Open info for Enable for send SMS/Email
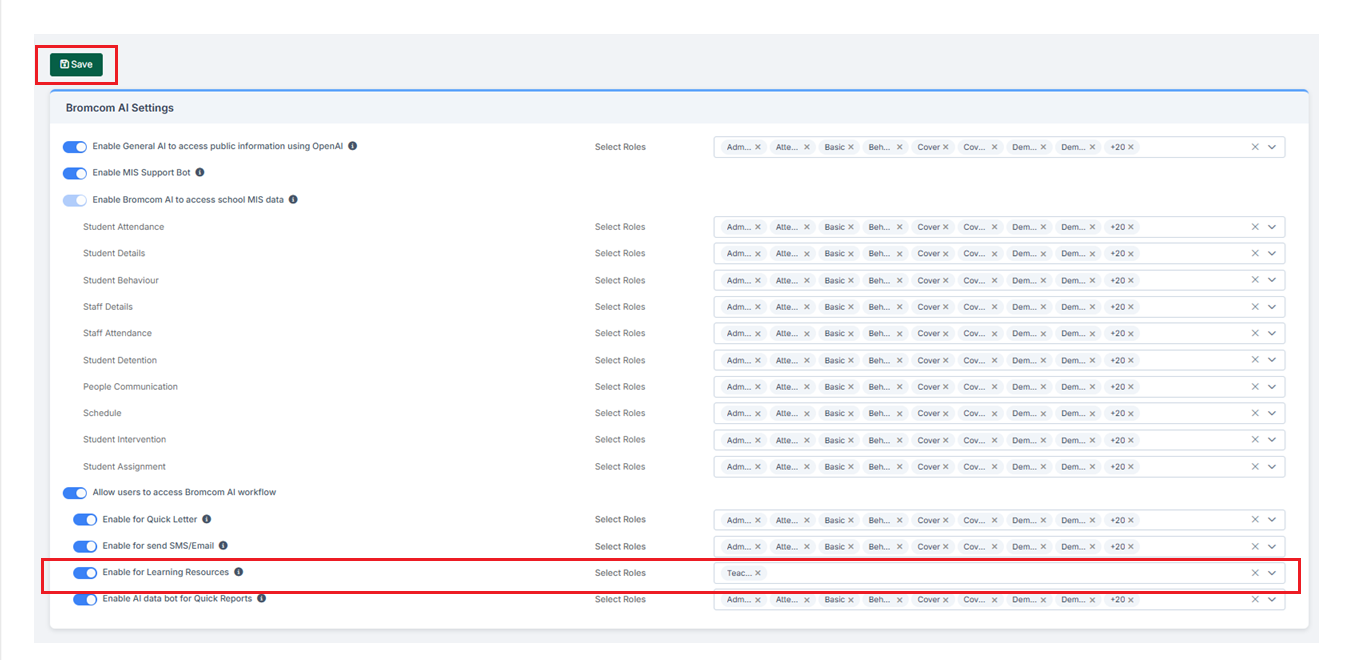The height and width of the screenshot is (660, 1353). point(223,546)
